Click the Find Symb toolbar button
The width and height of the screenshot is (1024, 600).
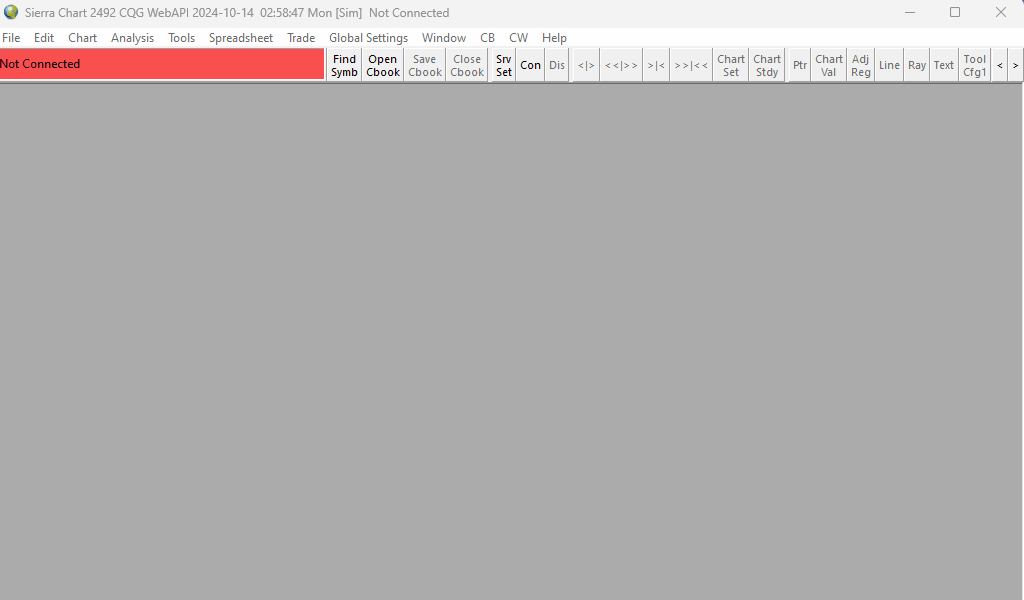point(344,65)
